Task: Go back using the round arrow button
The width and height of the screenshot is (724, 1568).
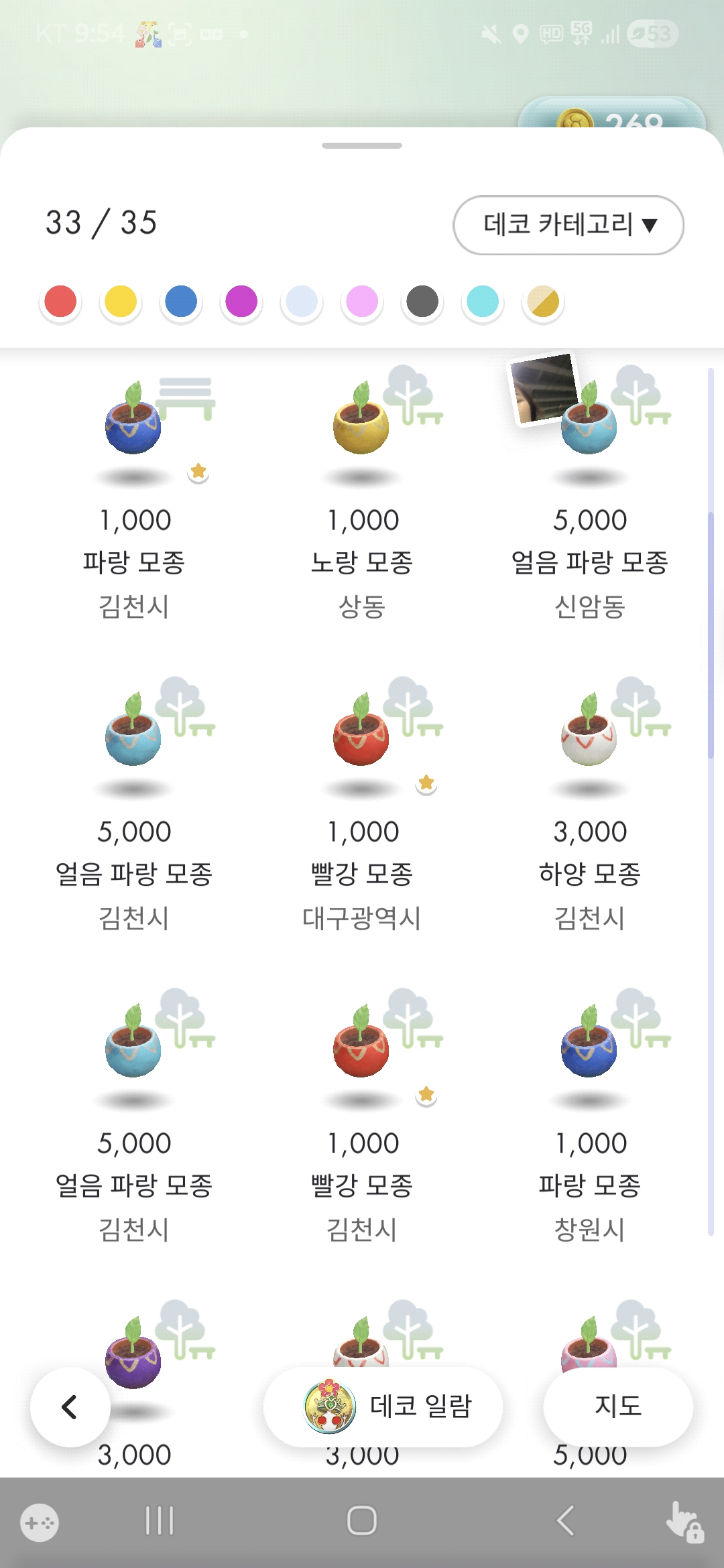Action: [70, 1407]
